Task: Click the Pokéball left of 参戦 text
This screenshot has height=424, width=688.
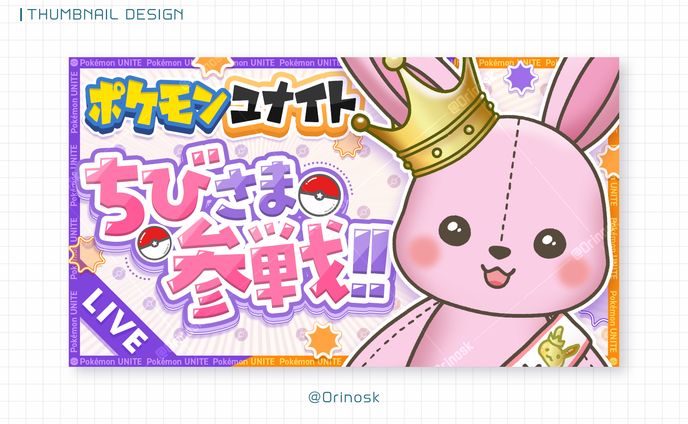Action: coord(154,243)
